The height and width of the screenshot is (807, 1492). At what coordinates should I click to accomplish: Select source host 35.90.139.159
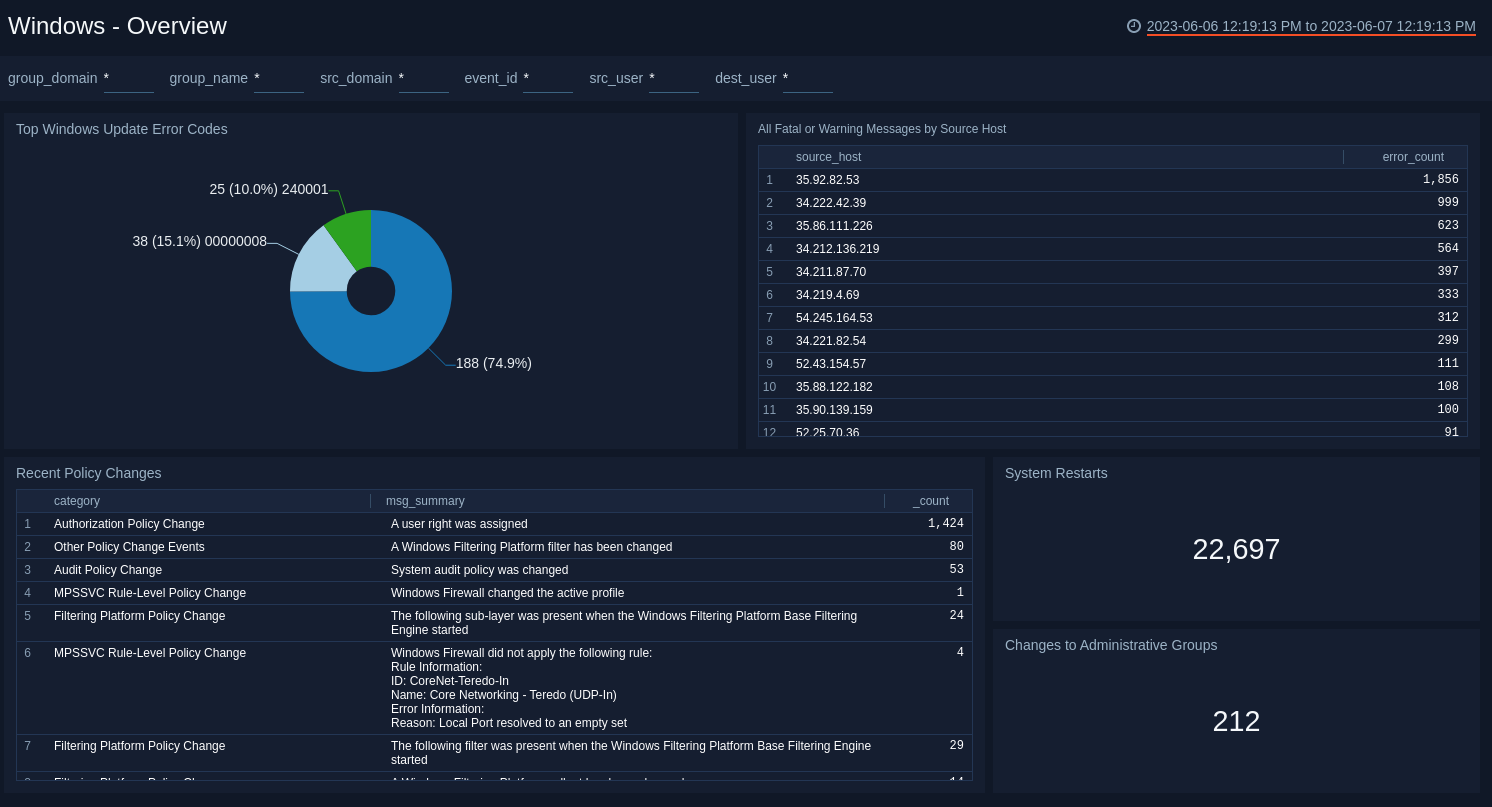click(834, 410)
